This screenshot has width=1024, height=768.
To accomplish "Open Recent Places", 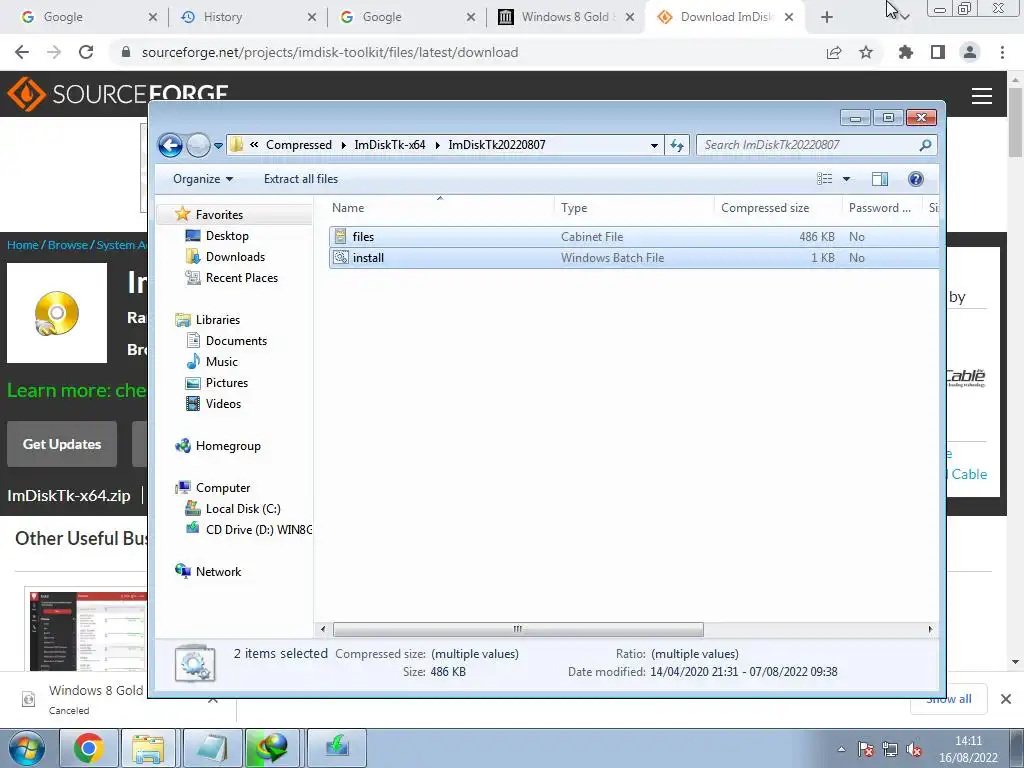I will coord(242,278).
